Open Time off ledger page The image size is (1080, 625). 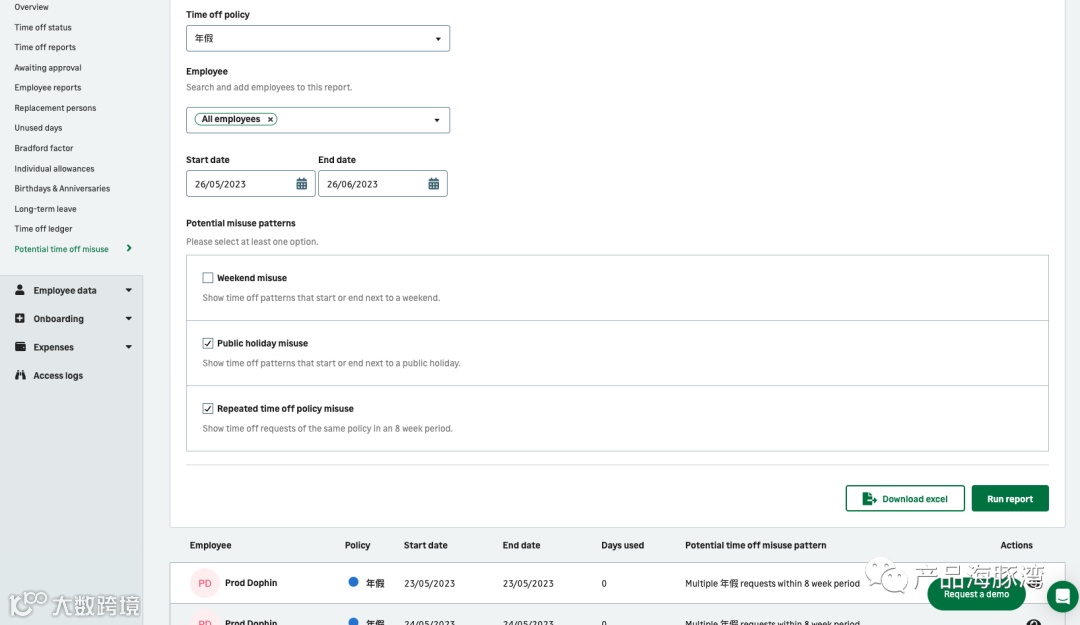coord(43,229)
